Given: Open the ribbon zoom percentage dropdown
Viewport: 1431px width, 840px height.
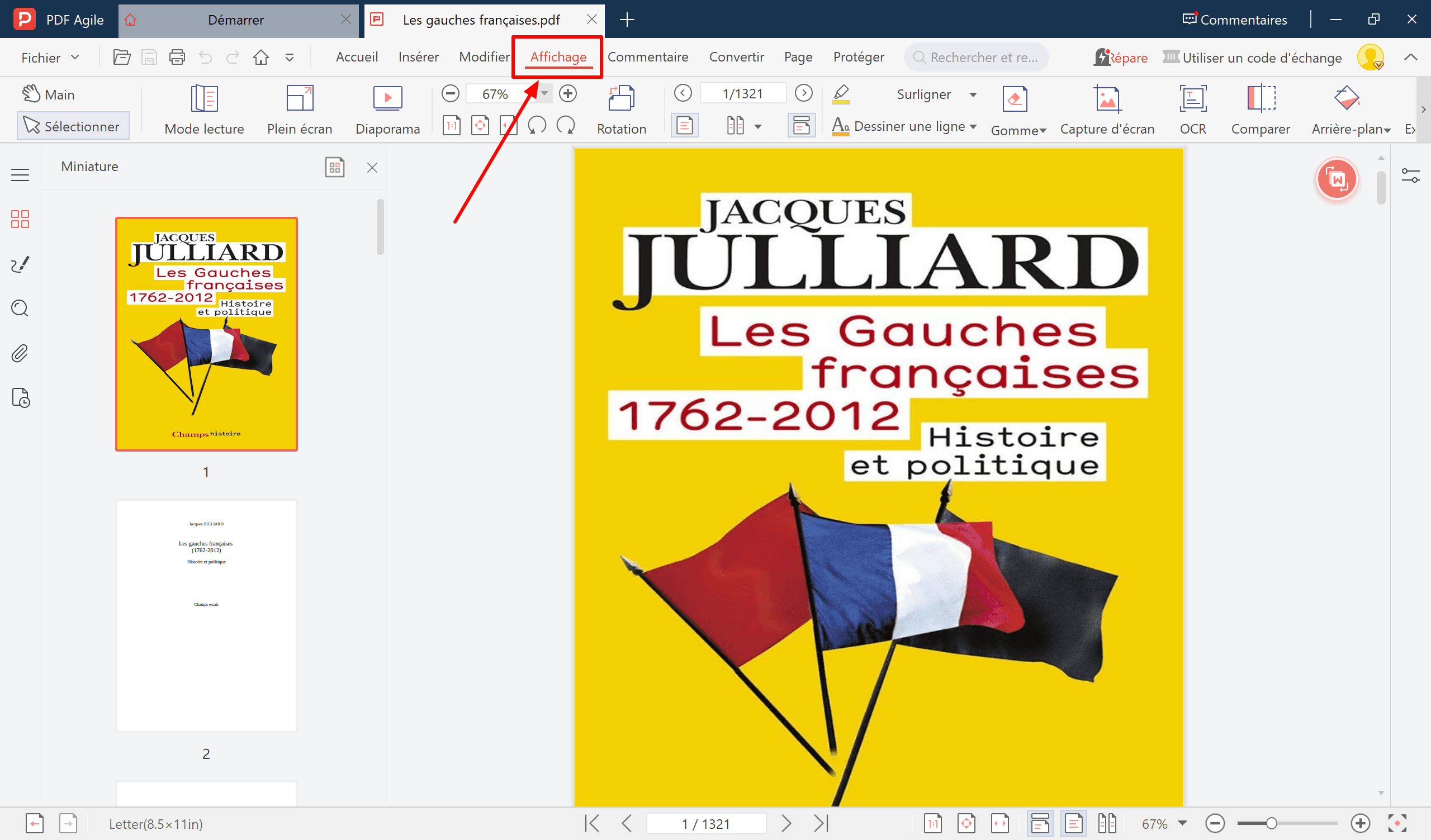Looking at the screenshot, I should [x=544, y=93].
